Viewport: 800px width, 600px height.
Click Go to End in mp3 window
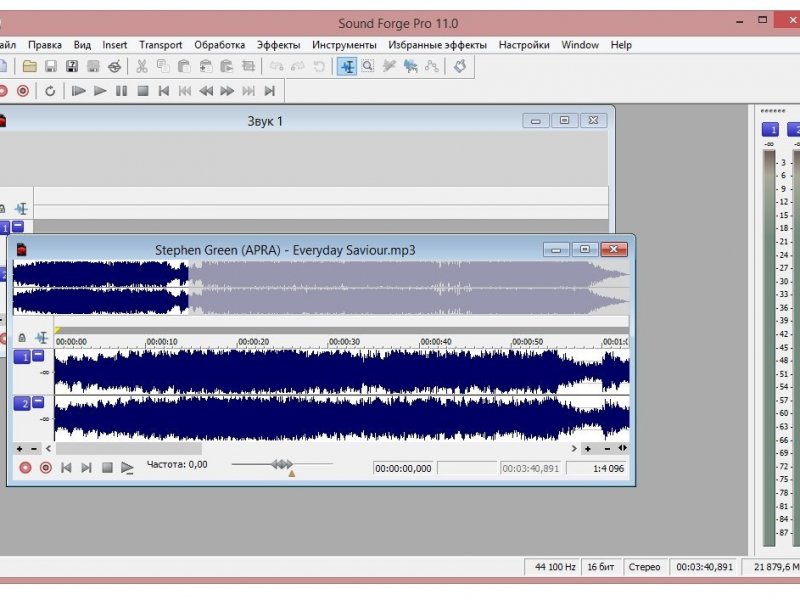point(86,467)
